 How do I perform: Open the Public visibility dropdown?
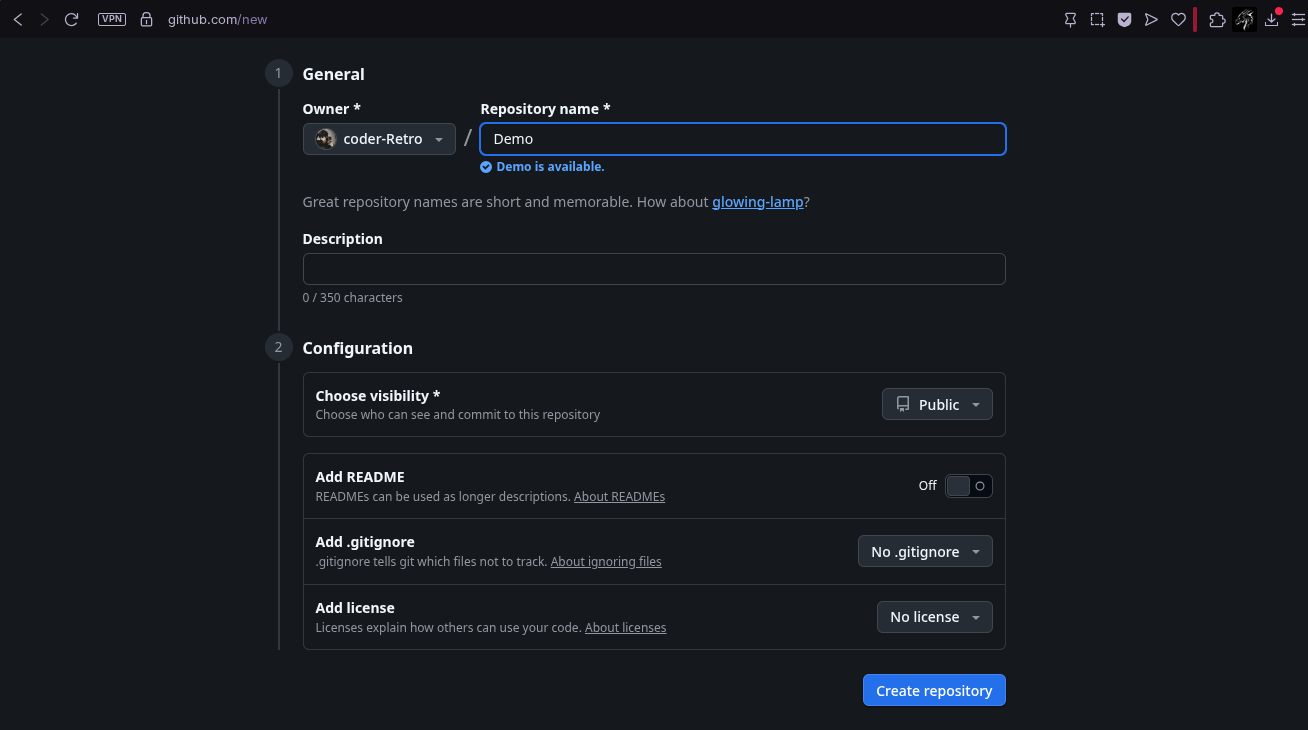coord(937,404)
